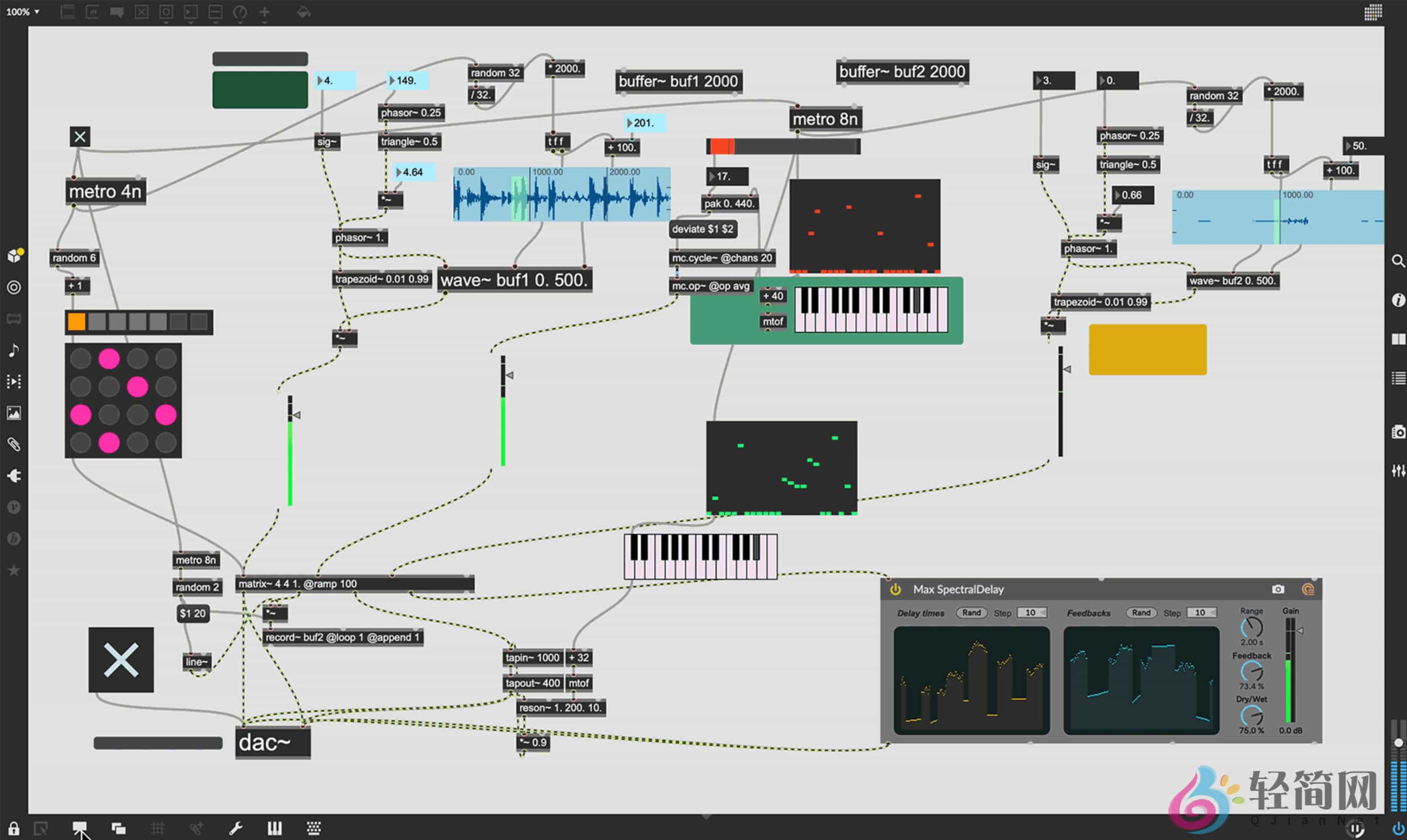Toggle the small X toggle above metro 4n
Viewport: 1407px width, 840px height.
pos(80,136)
